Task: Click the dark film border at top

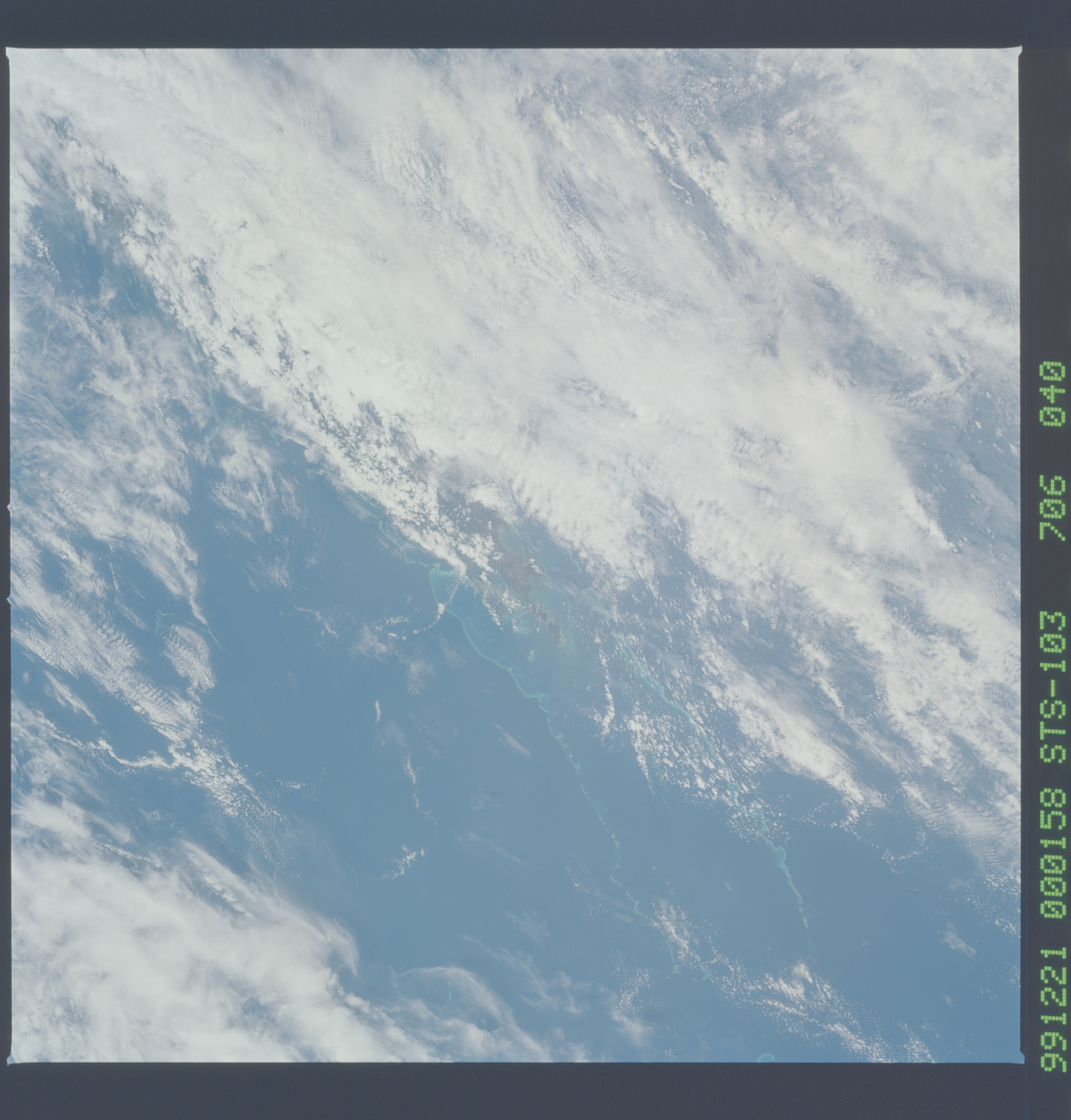Action: 514,23
